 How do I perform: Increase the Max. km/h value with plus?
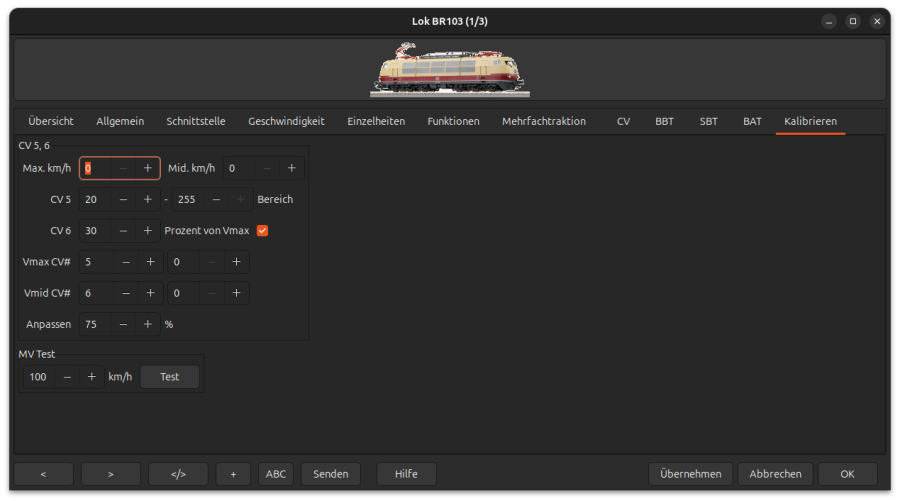[147, 168]
